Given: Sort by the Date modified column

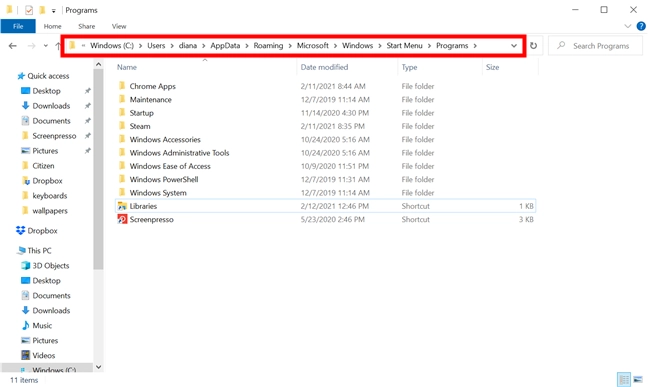Looking at the screenshot, I should click(324, 67).
